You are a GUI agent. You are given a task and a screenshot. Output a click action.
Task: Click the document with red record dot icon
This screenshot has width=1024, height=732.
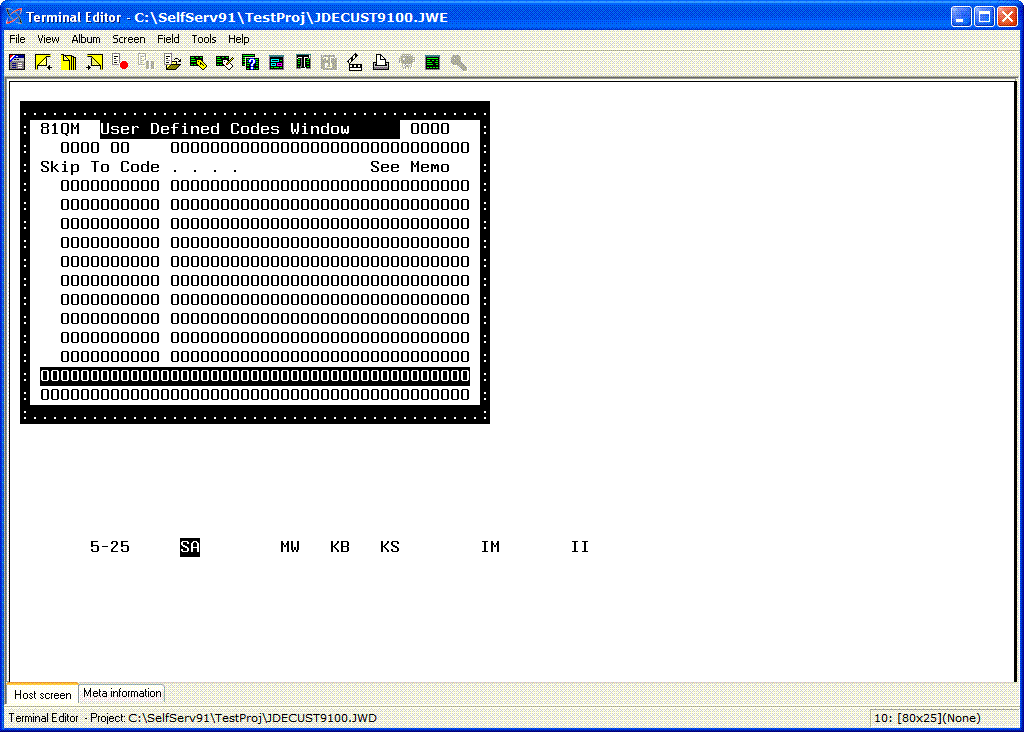(120, 63)
